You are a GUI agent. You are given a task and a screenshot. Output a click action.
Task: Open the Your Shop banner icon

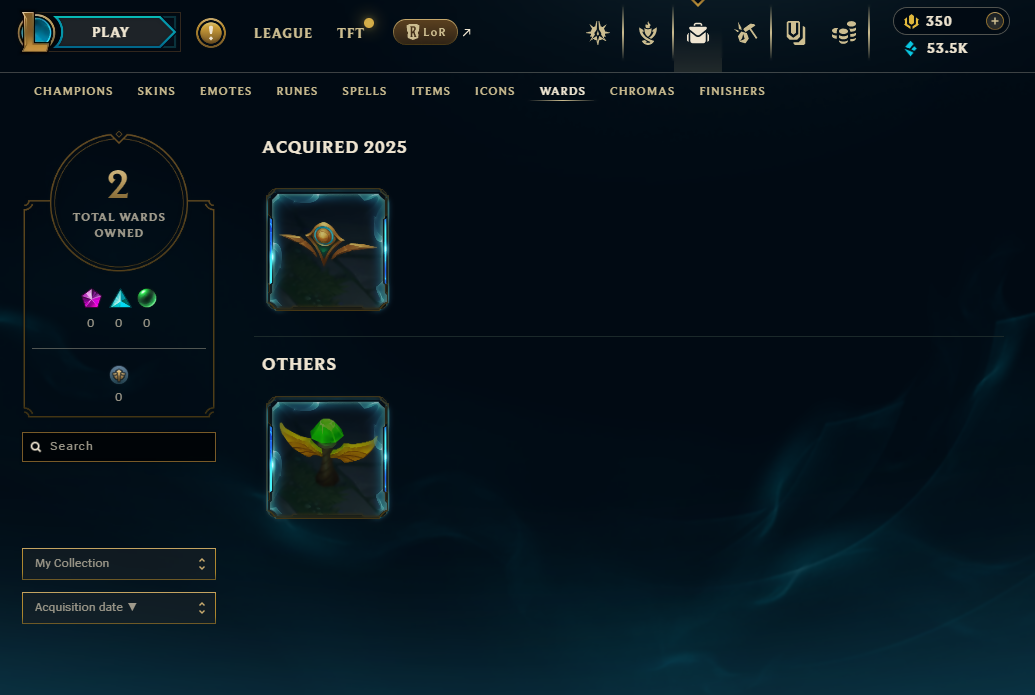click(x=795, y=33)
